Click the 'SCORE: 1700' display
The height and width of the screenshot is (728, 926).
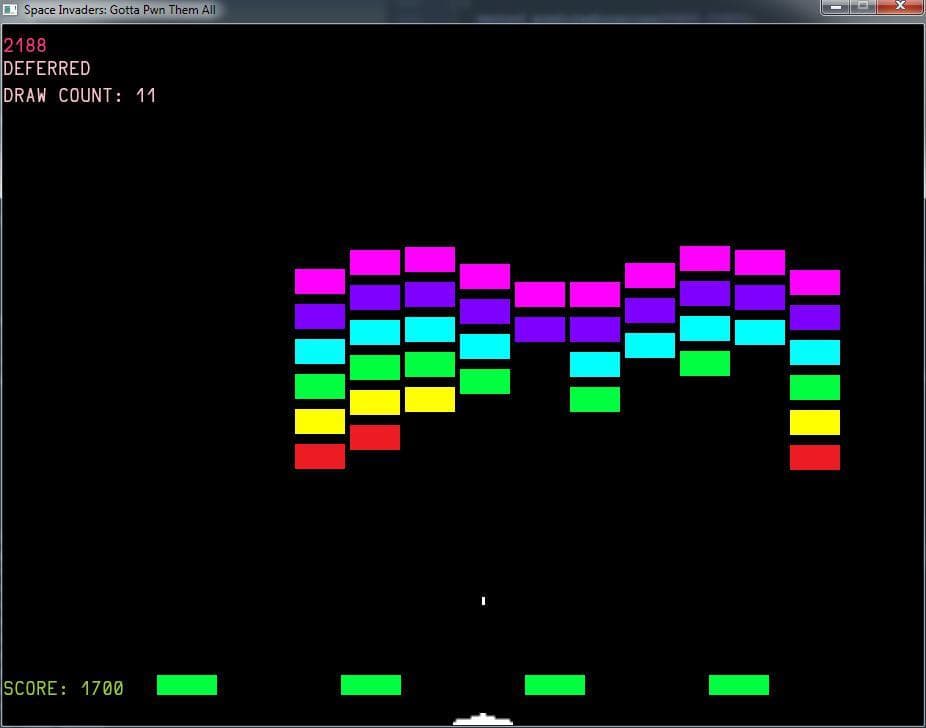click(x=63, y=688)
